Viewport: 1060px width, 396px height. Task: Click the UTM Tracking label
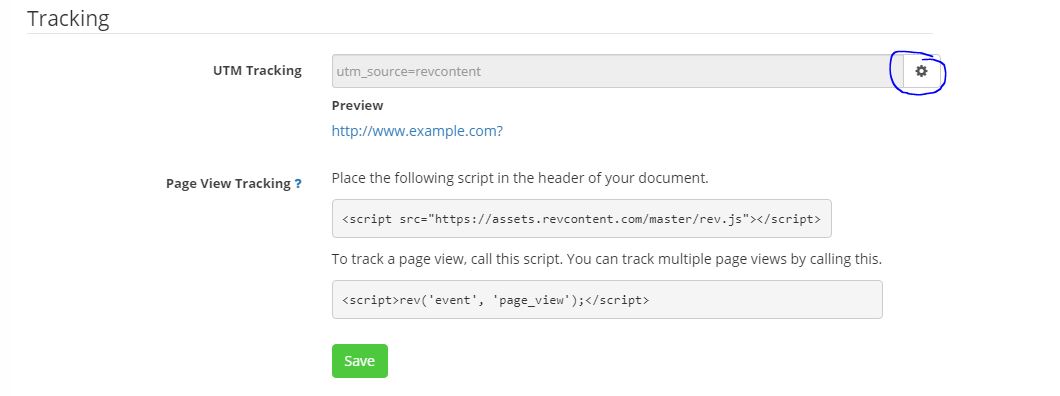click(257, 70)
